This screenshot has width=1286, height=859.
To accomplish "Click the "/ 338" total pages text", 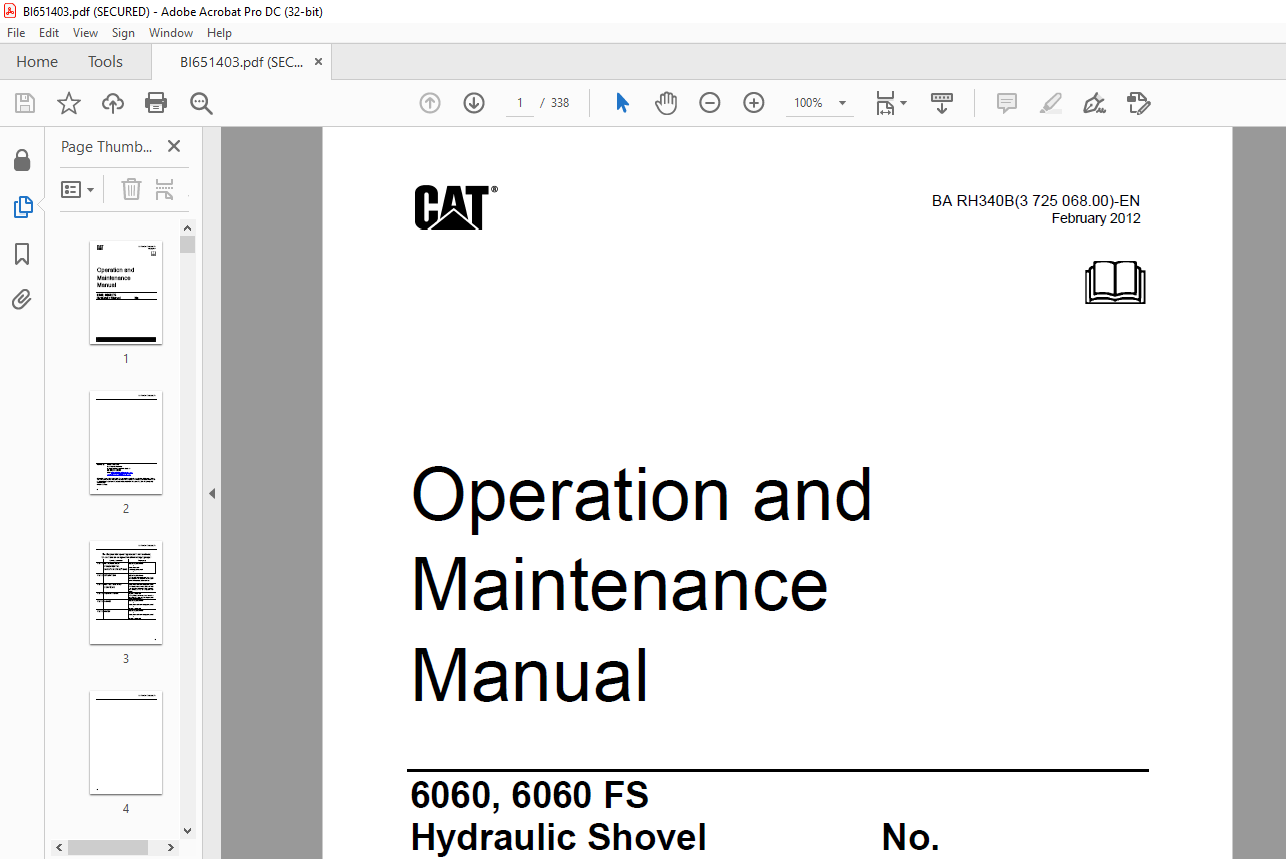I will coord(555,103).
